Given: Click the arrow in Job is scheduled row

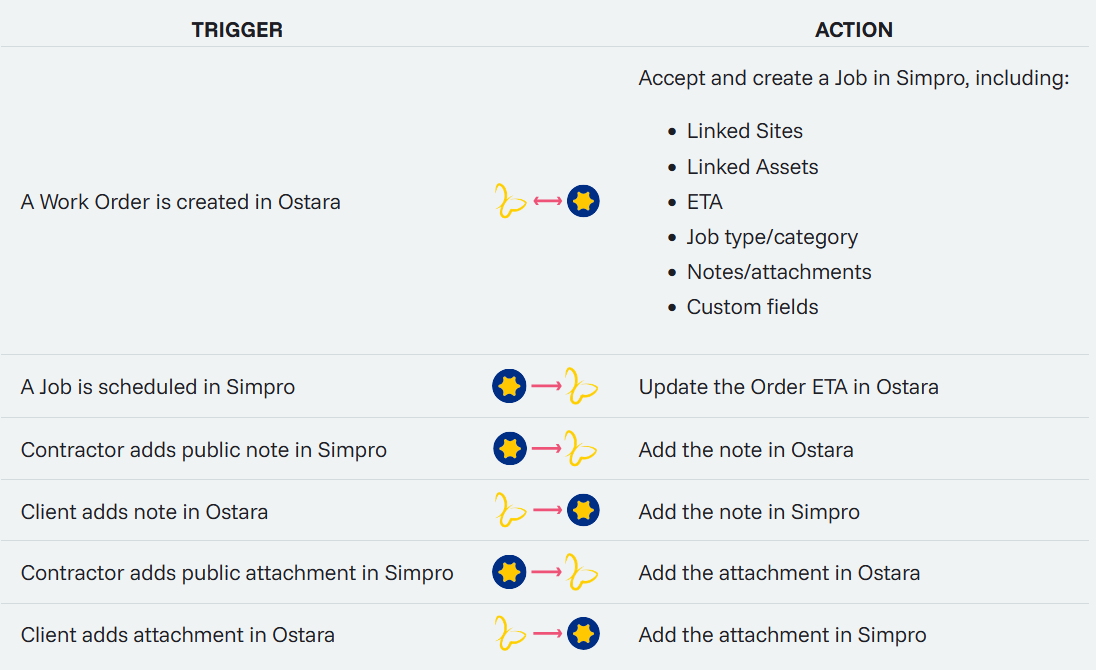Looking at the screenshot, I should point(546,386).
